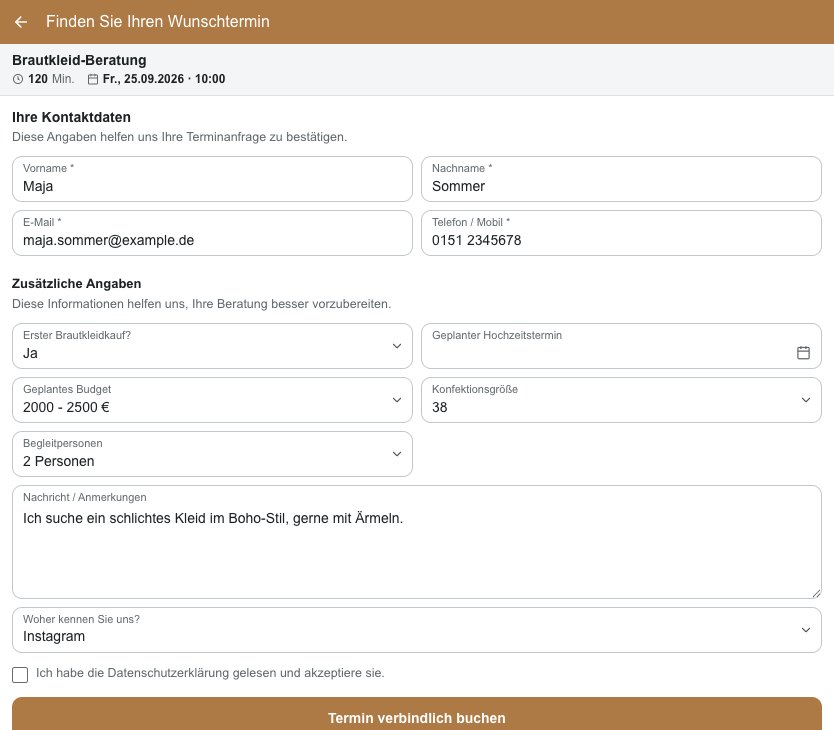
Task: Click the clock icon beside 120 Min.
Action: pos(18,79)
